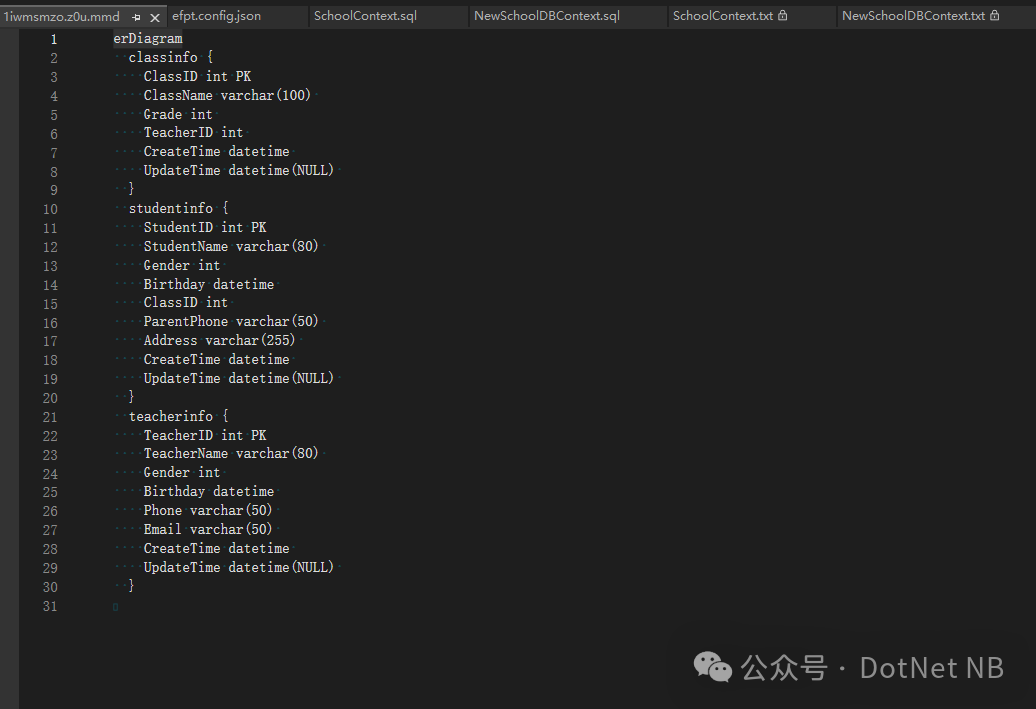Click 'ParentPhone varchar(50)' text
The height and width of the screenshot is (709, 1036).
[231, 322]
